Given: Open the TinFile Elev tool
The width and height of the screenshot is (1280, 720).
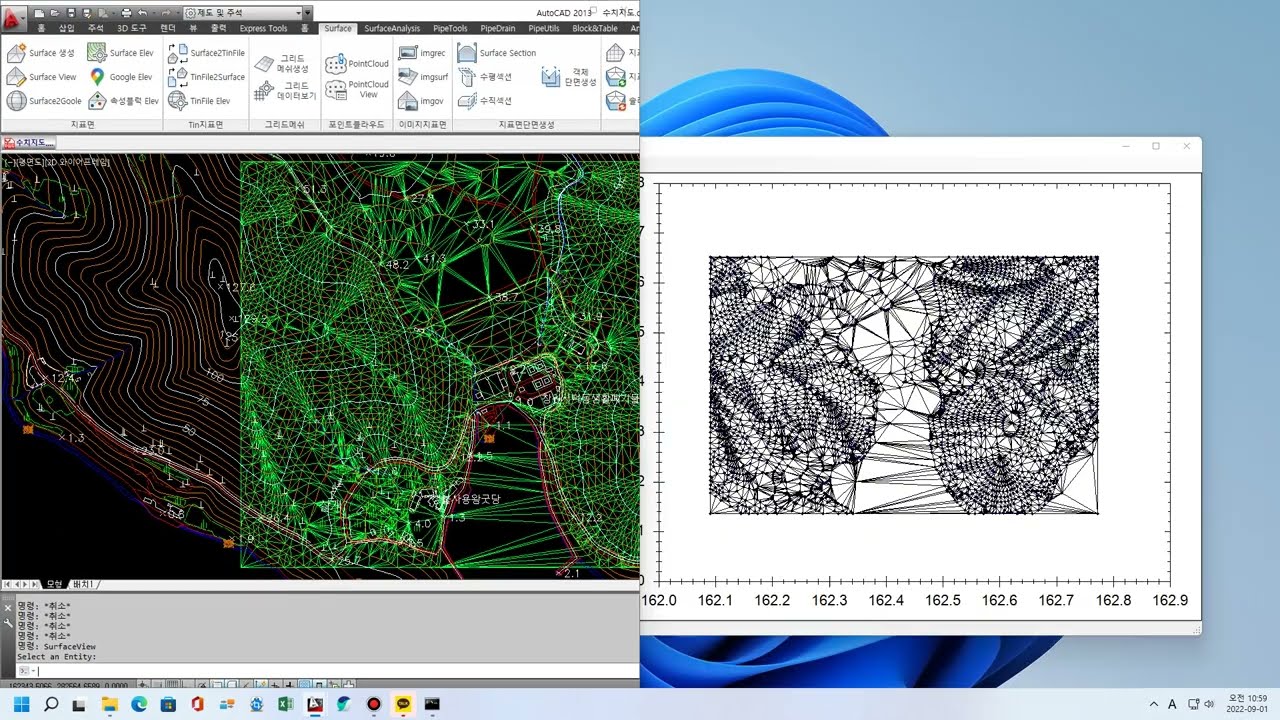Looking at the screenshot, I should point(178,101).
